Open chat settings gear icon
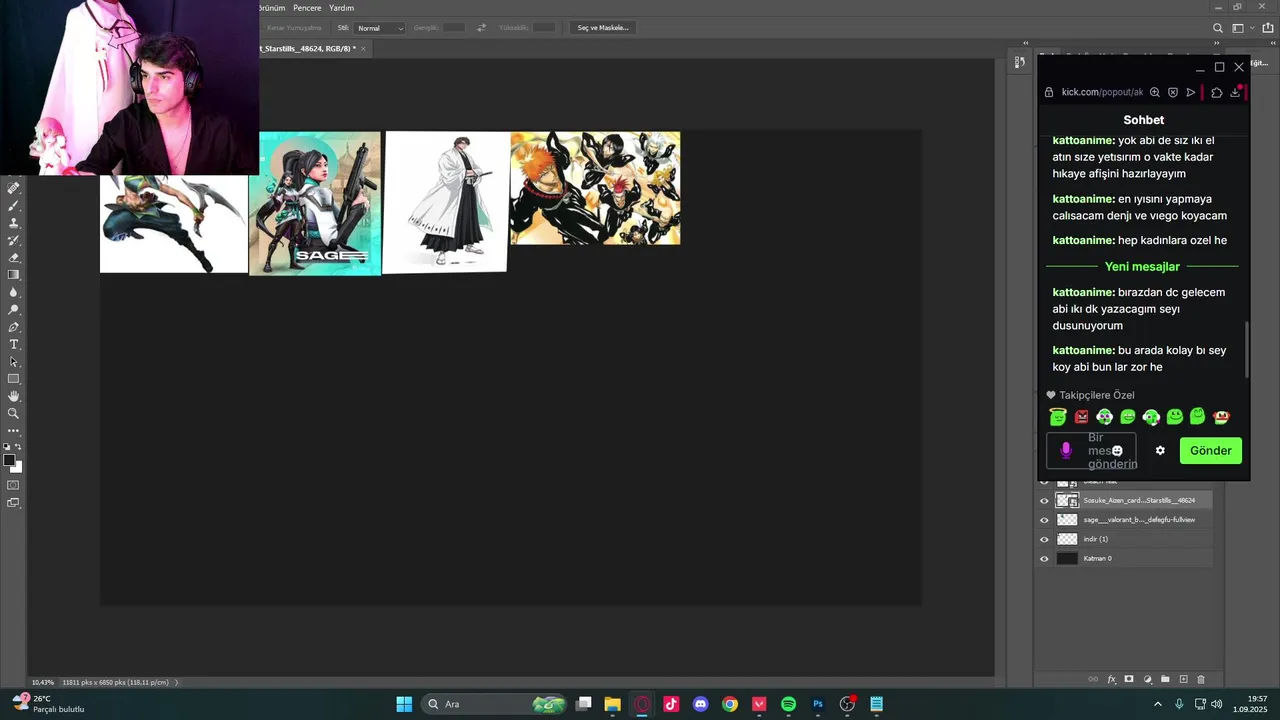The width and height of the screenshot is (1280, 720). point(1160,451)
